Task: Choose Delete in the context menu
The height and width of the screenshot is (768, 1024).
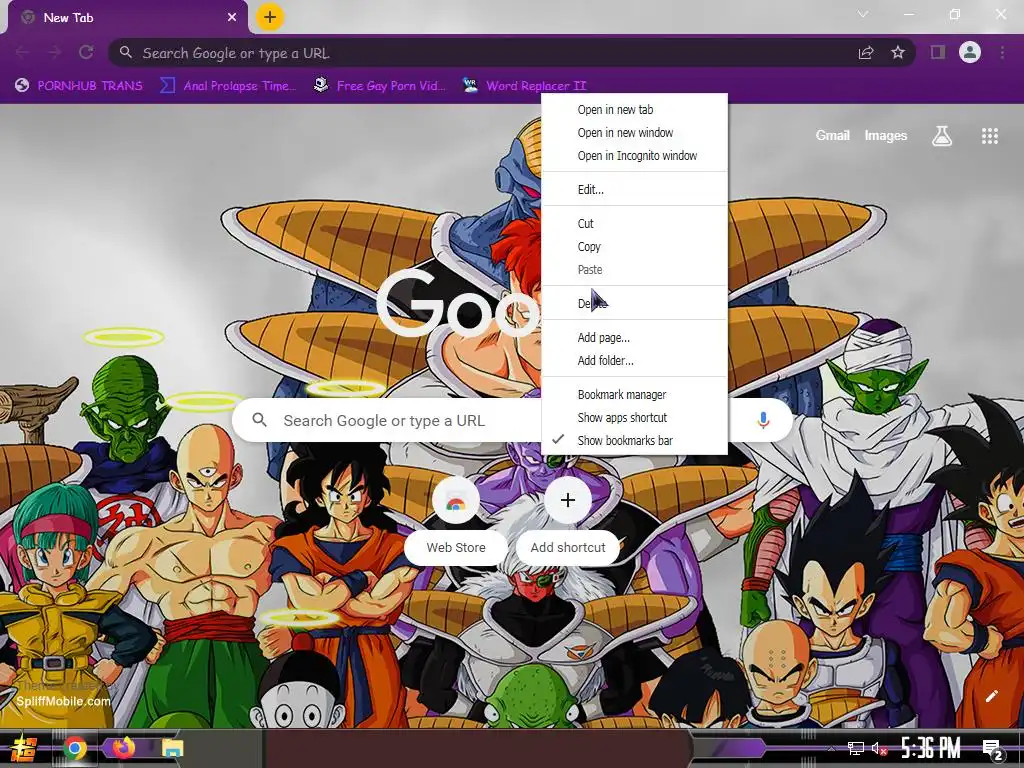Action: [634, 303]
